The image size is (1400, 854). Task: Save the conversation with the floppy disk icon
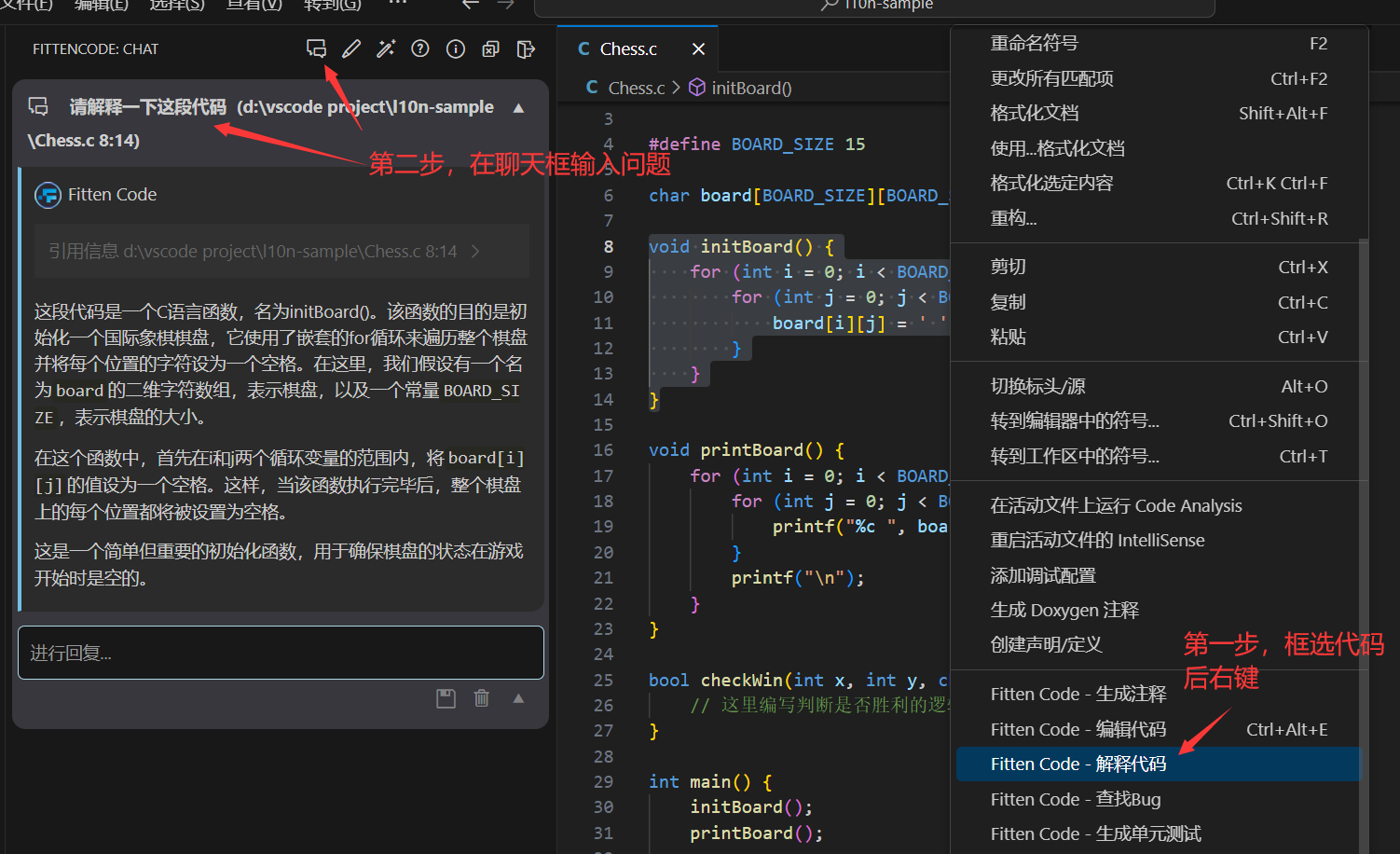tap(446, 698)
